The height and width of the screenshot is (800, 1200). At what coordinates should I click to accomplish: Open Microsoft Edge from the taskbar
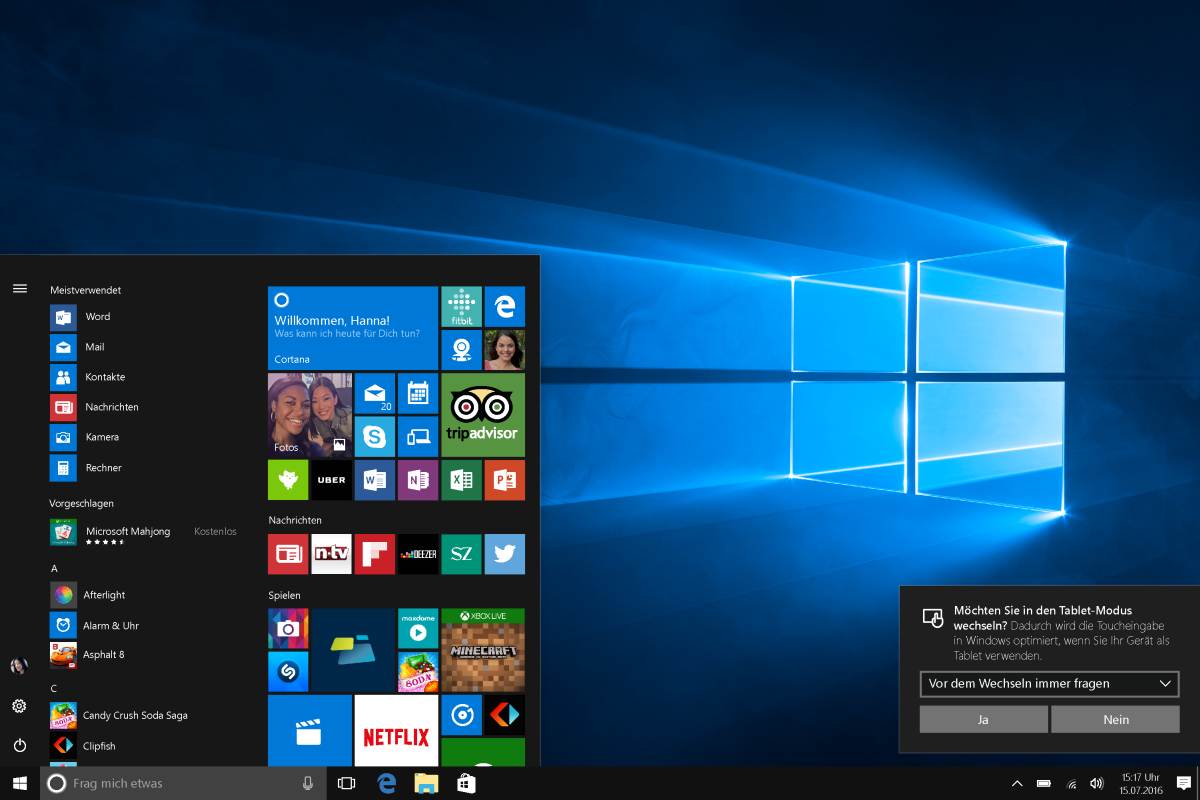click(386, 783)
